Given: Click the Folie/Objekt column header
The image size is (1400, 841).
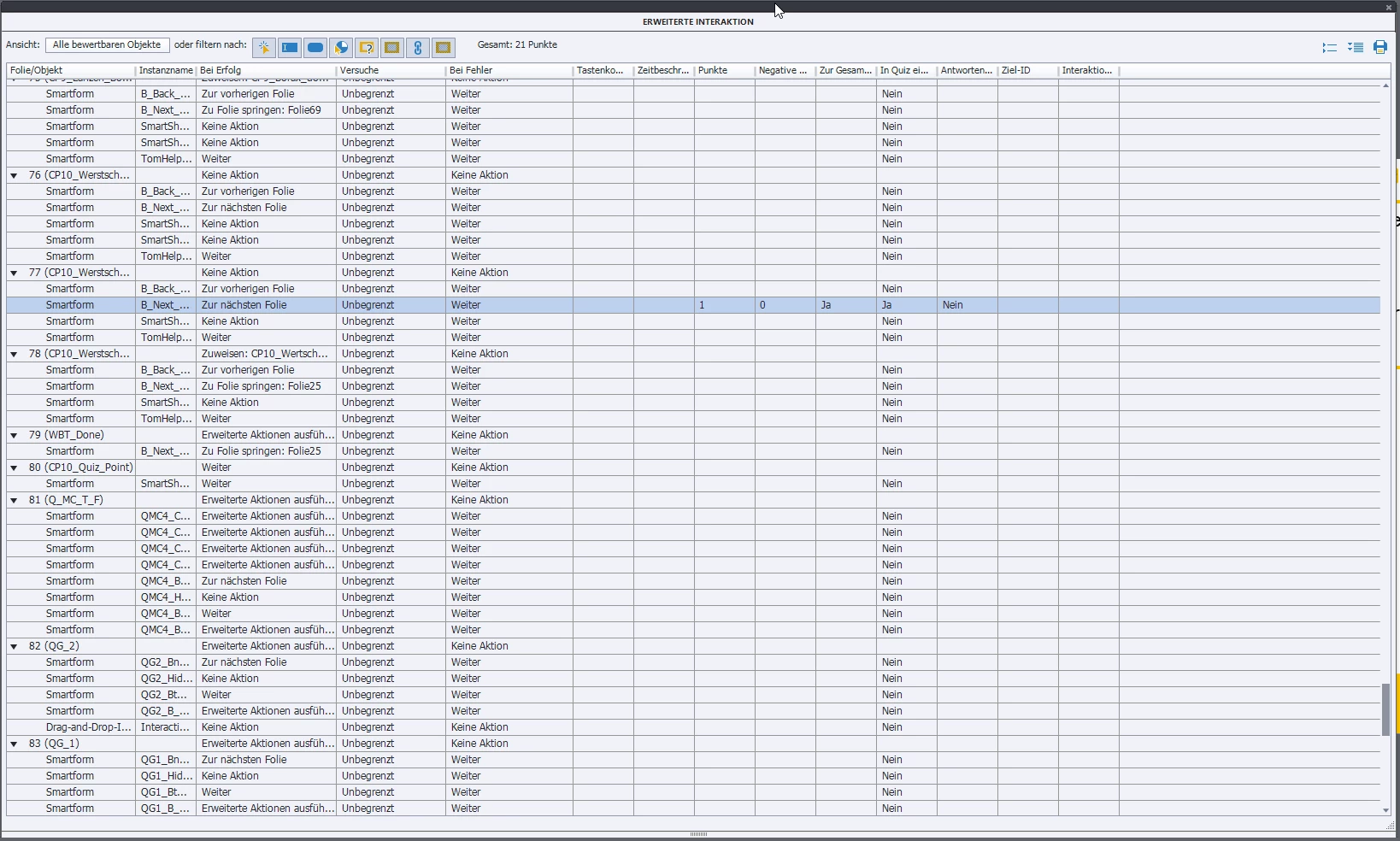Looking at the screenshot, I should point(71,70).
